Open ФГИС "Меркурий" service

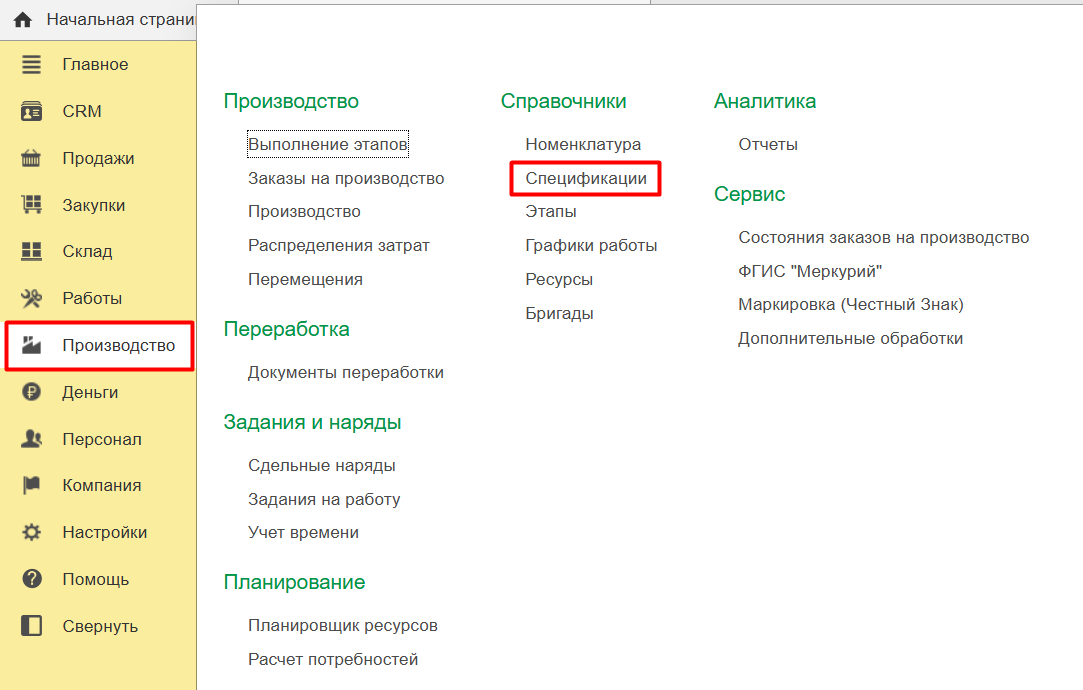(810, 271)
